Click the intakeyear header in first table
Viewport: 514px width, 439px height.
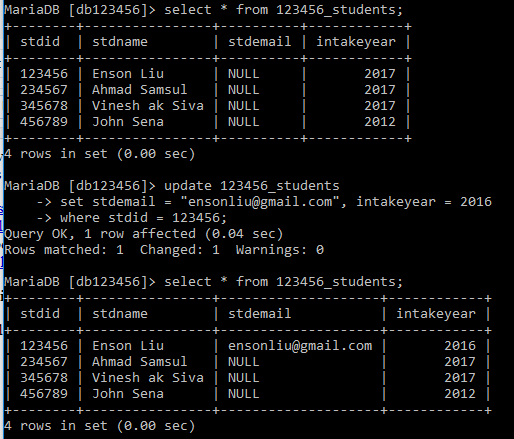(356, 42)
